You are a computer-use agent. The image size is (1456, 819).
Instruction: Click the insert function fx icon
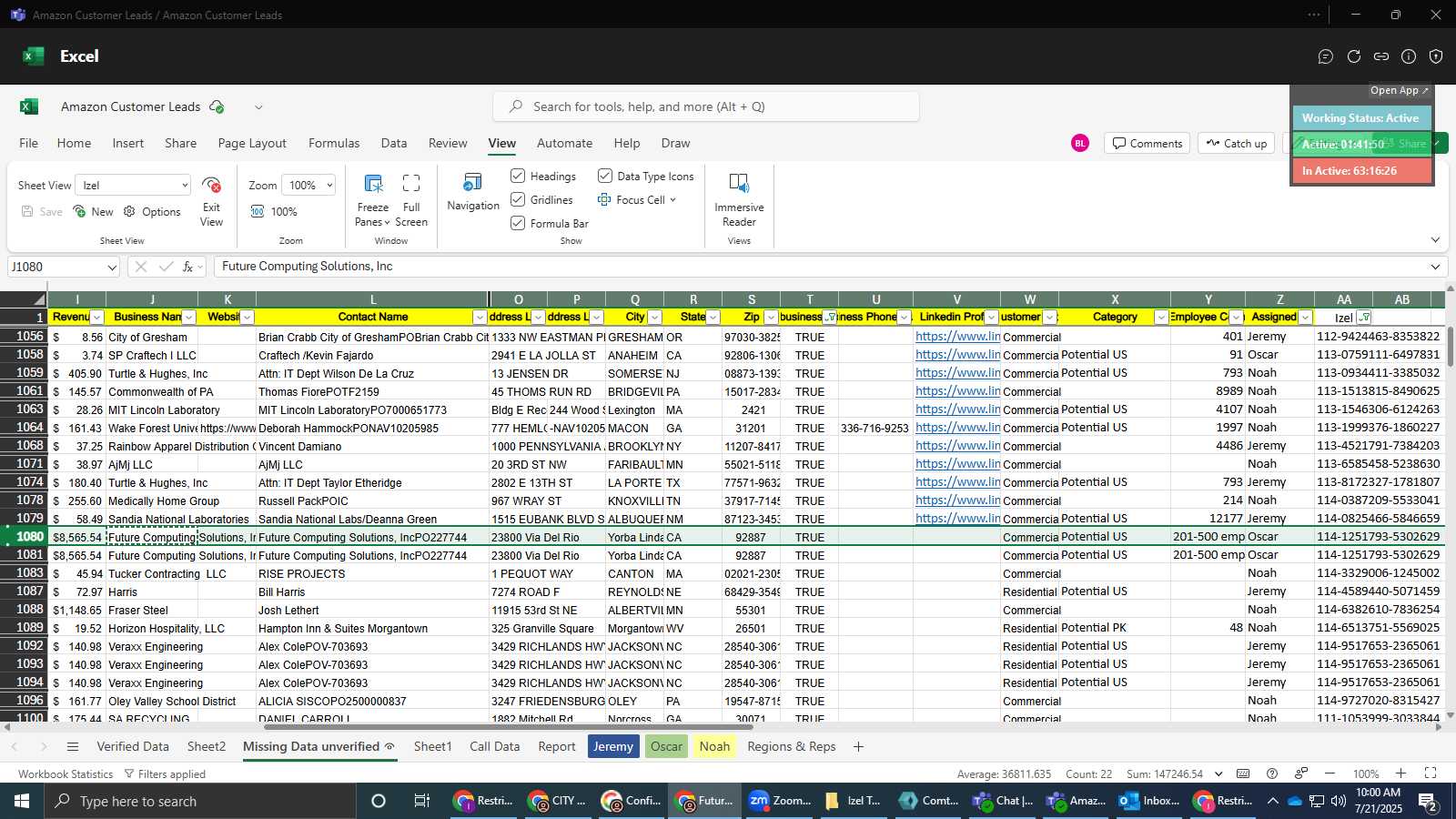[188, 267]
